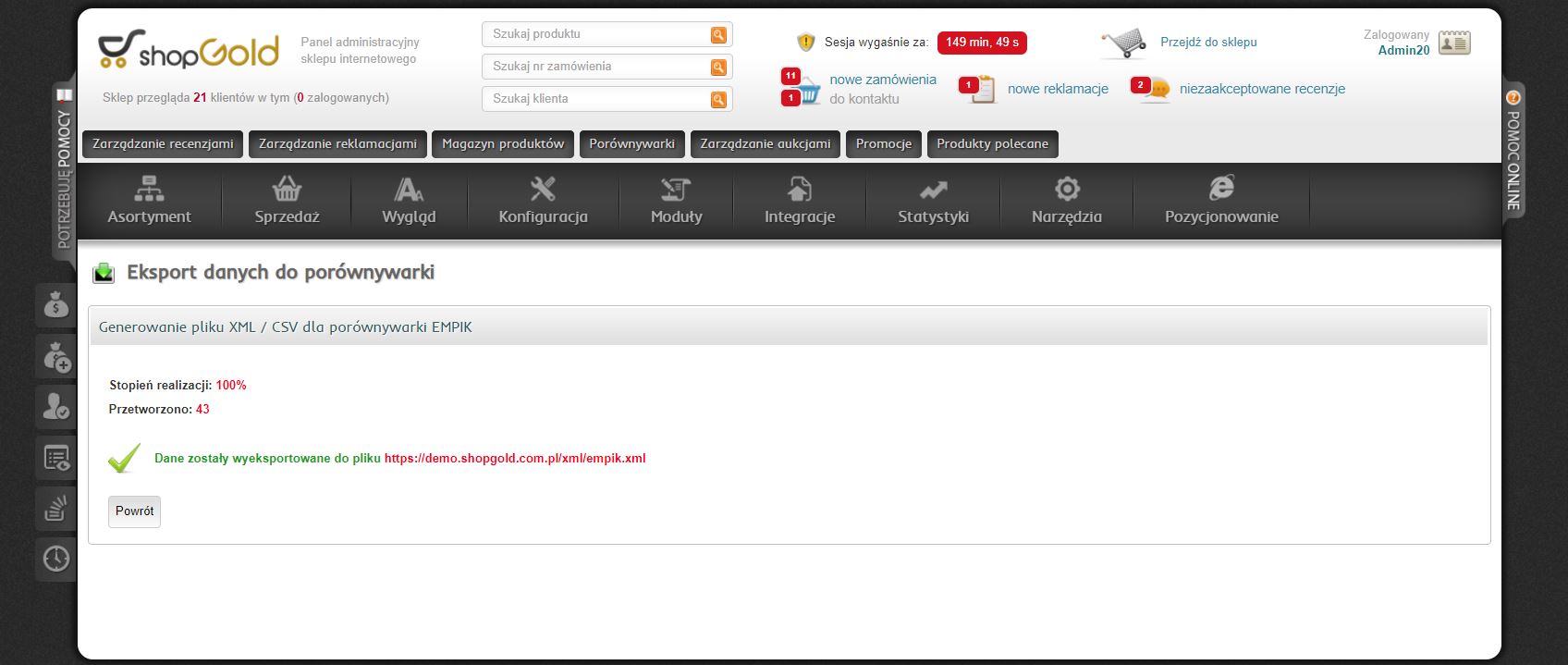Select the Porównywarki shortcut tab
This screenshot has width=1568, height=665.
632,144
